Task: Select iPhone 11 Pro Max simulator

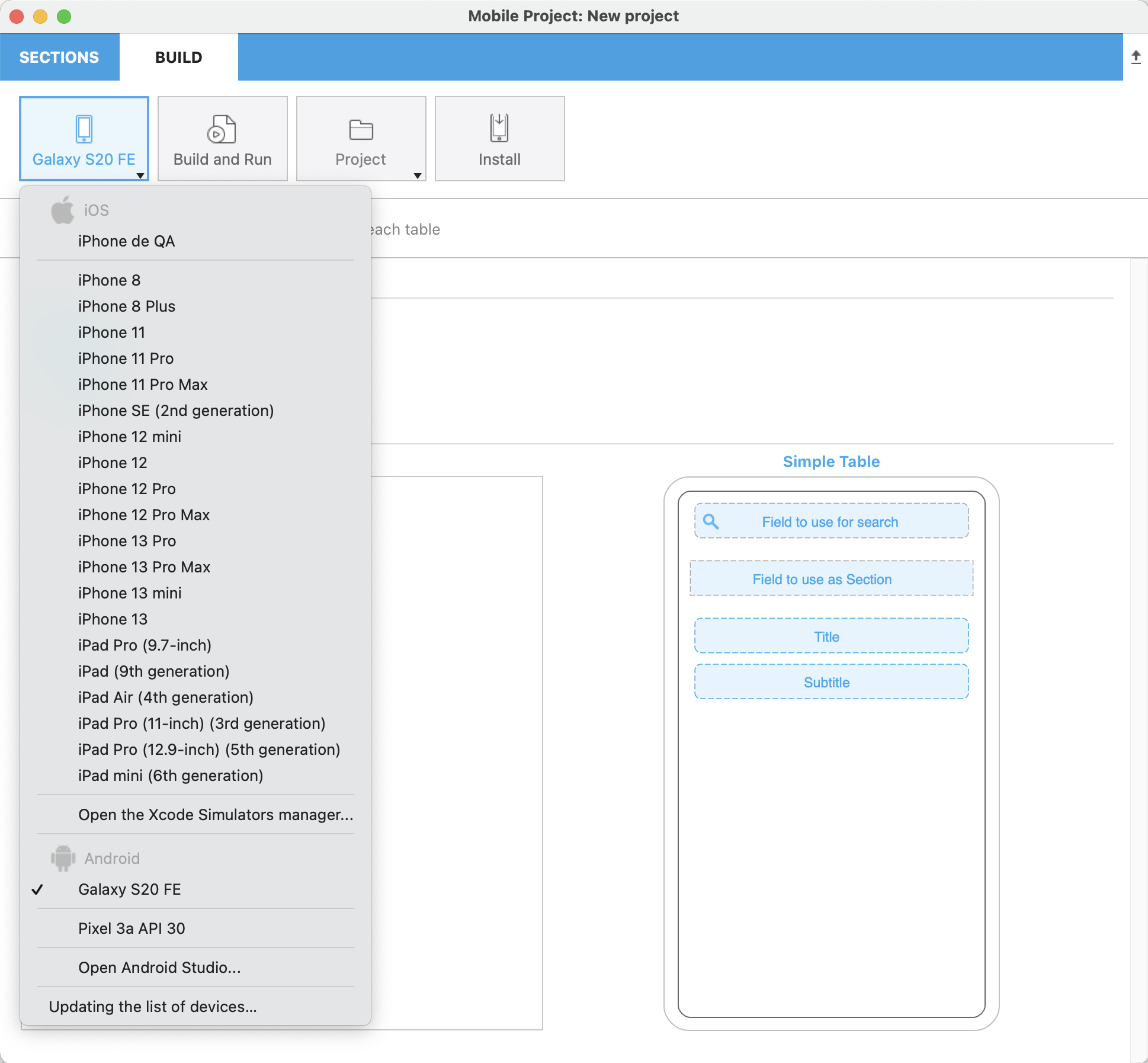Action: point(195,385)
